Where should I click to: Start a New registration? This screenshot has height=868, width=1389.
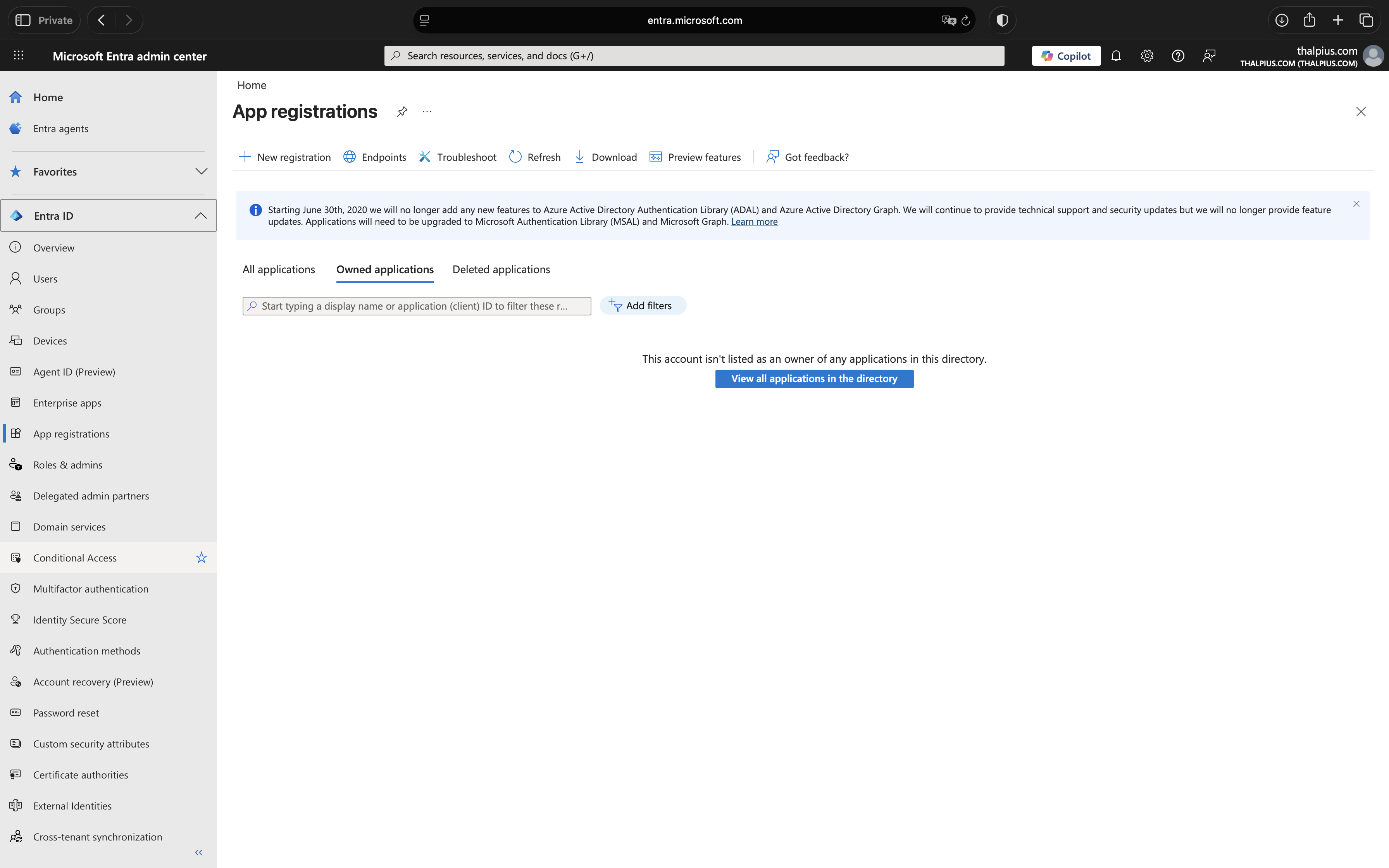[x=285, y=157]
